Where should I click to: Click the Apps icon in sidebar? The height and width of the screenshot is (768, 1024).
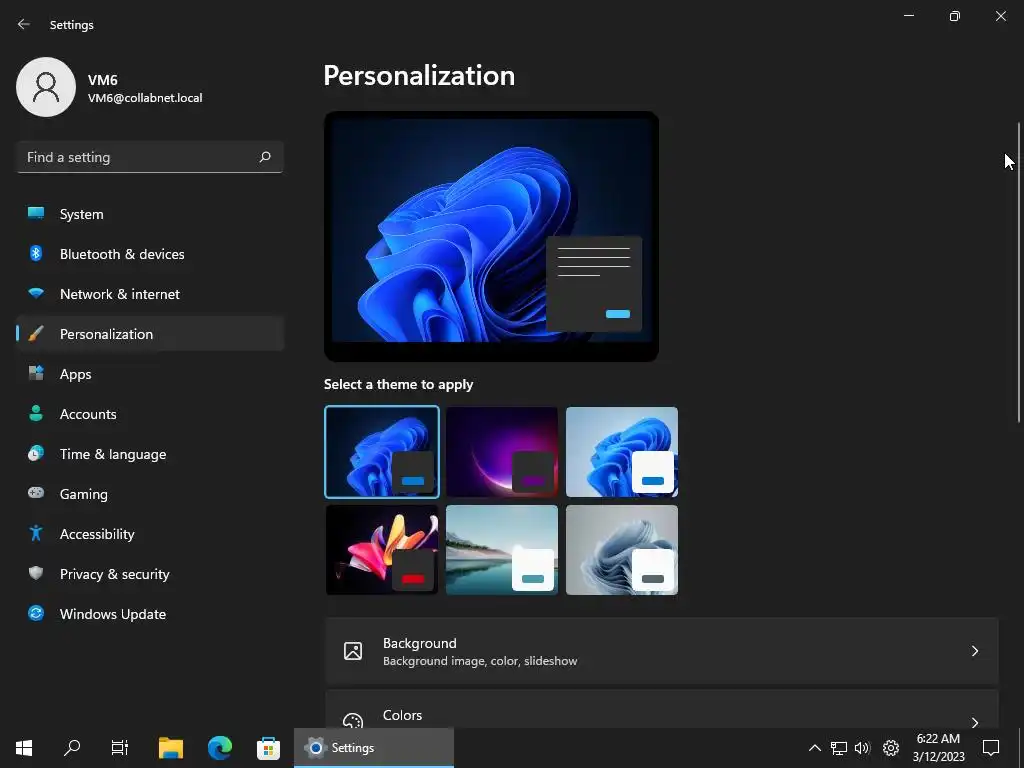[36, 373]
